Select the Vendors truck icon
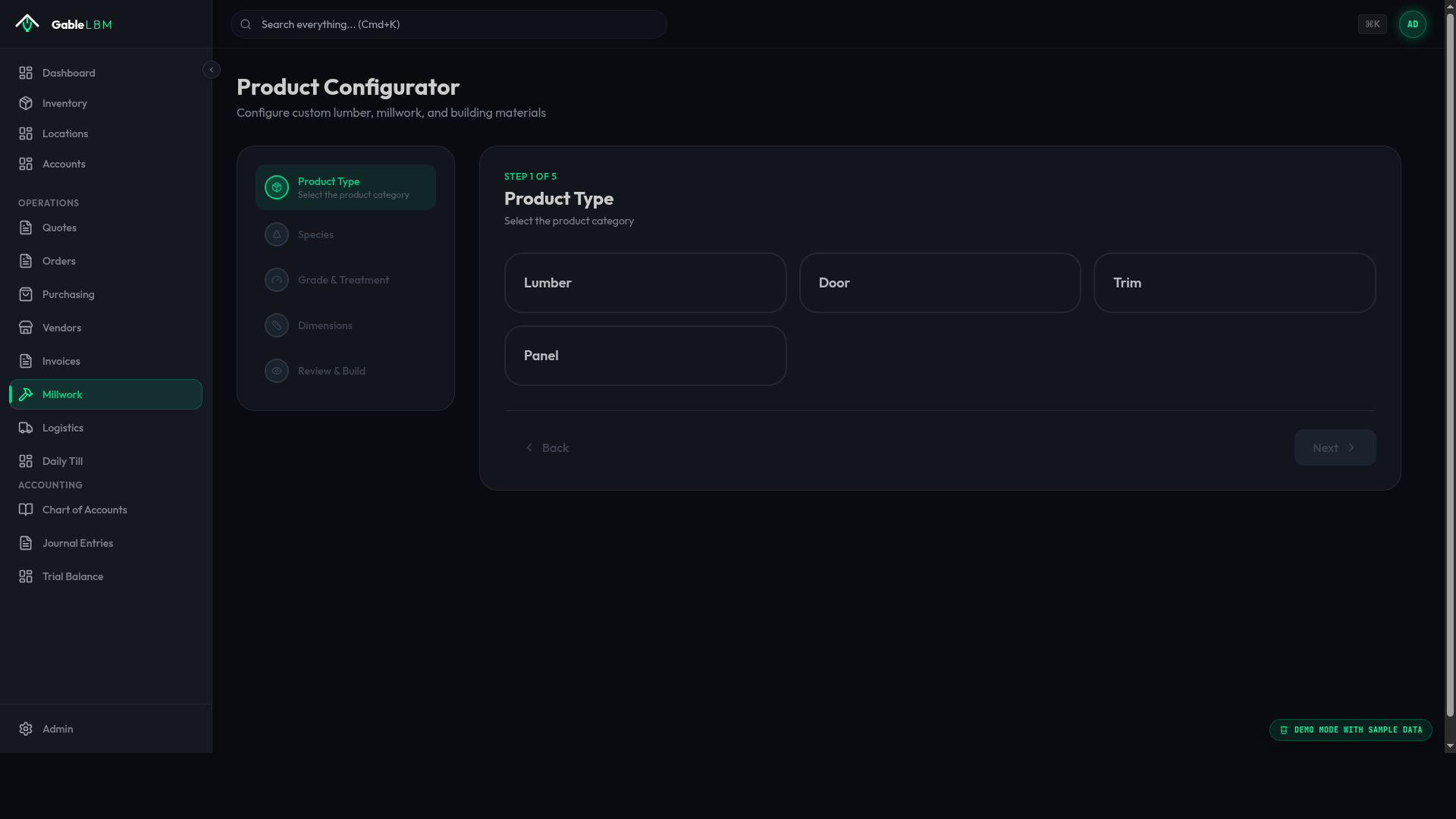Screen dimensions: 1456x819 pyautogui.click(x=26, y=328)
